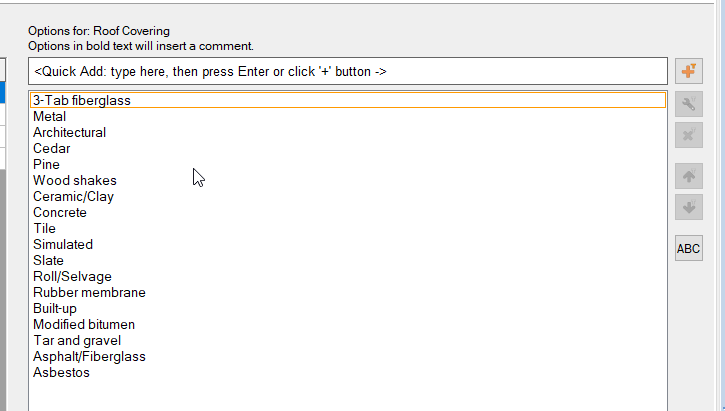The width and height of the screenshot is (725, 411).
Task: Select Rubber membrane in the list
Action: coord(89,293)
